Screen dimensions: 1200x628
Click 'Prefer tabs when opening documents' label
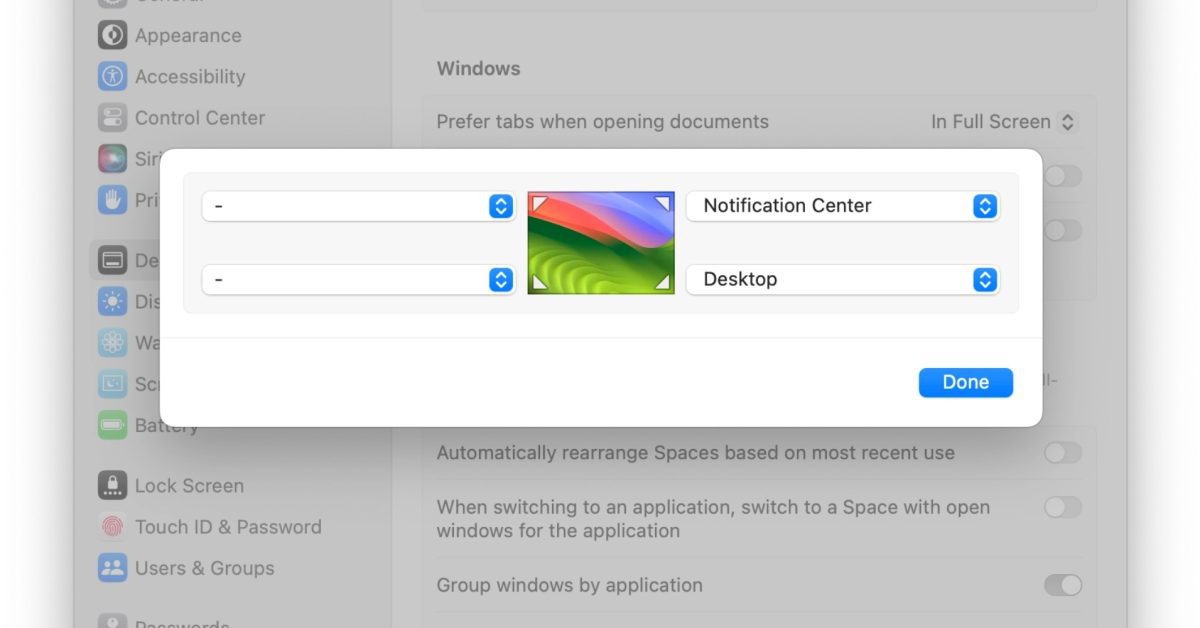(602, 122)
